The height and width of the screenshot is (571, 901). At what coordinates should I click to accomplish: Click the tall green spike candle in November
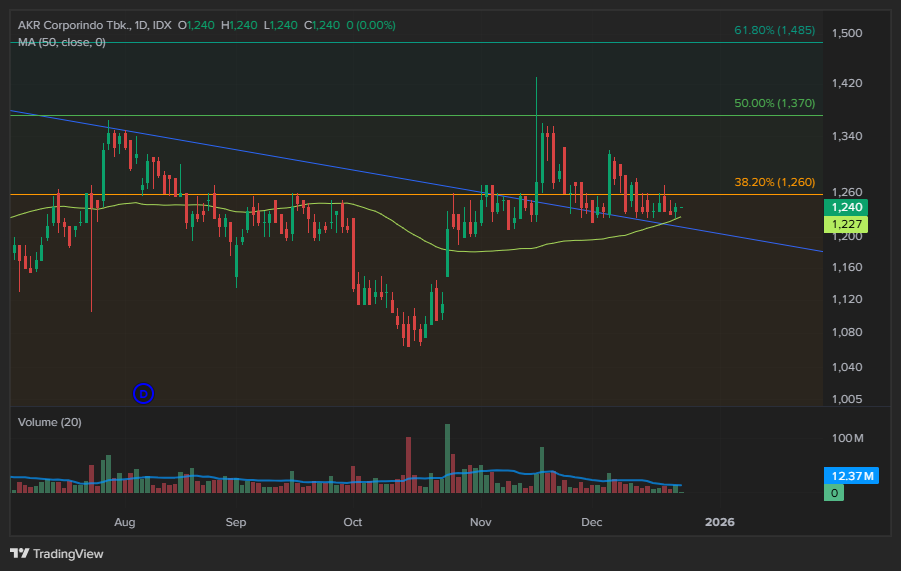click(x=537, y=140)
